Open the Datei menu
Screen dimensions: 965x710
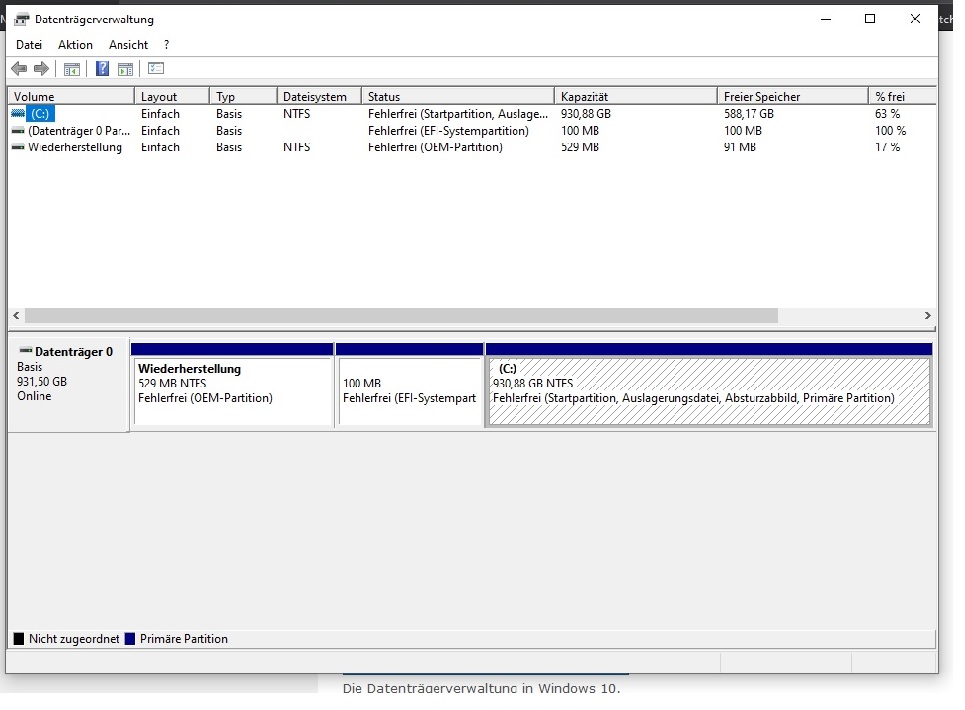tap(29, 45)
